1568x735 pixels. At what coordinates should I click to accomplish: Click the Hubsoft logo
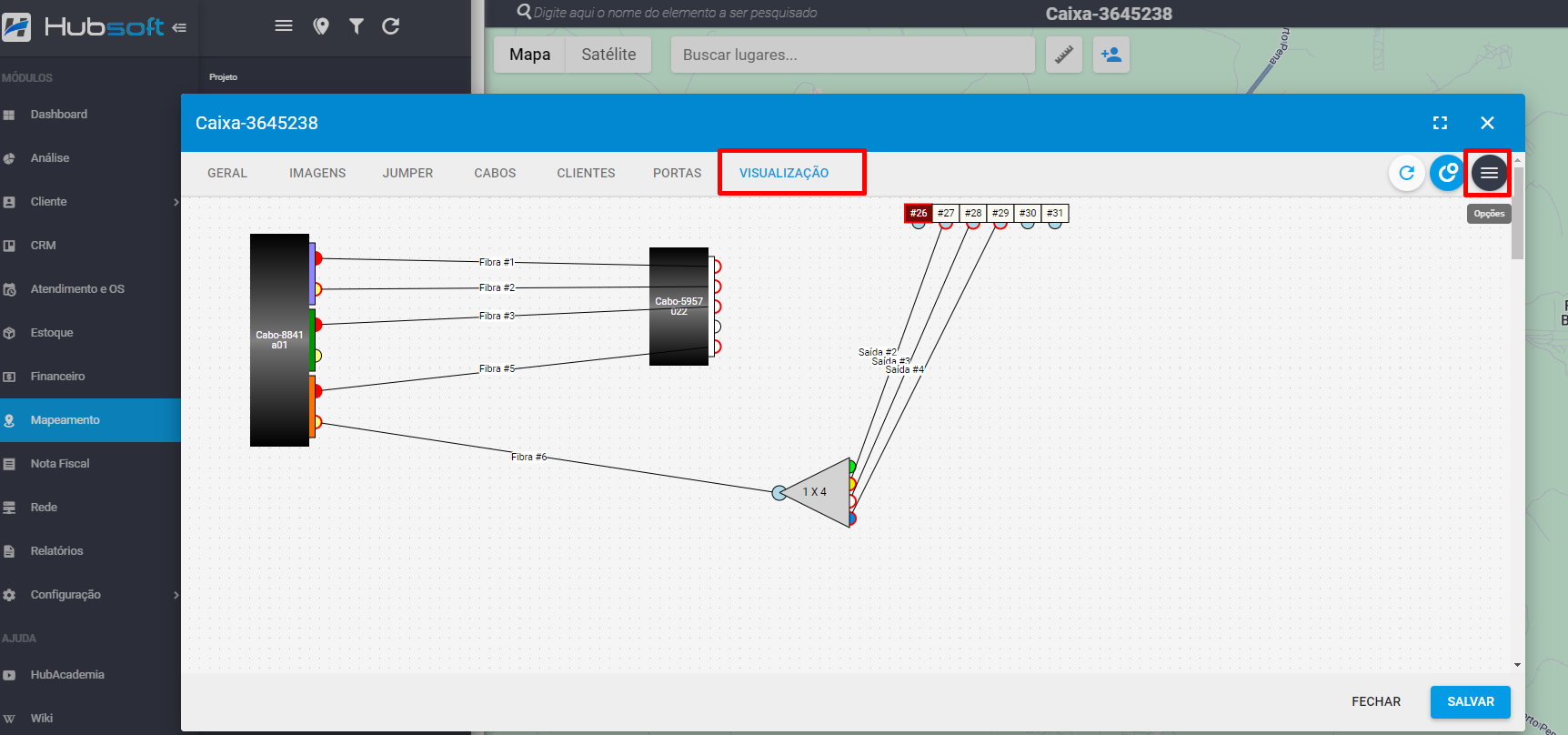pyautogui.click(x=84, y=27)
